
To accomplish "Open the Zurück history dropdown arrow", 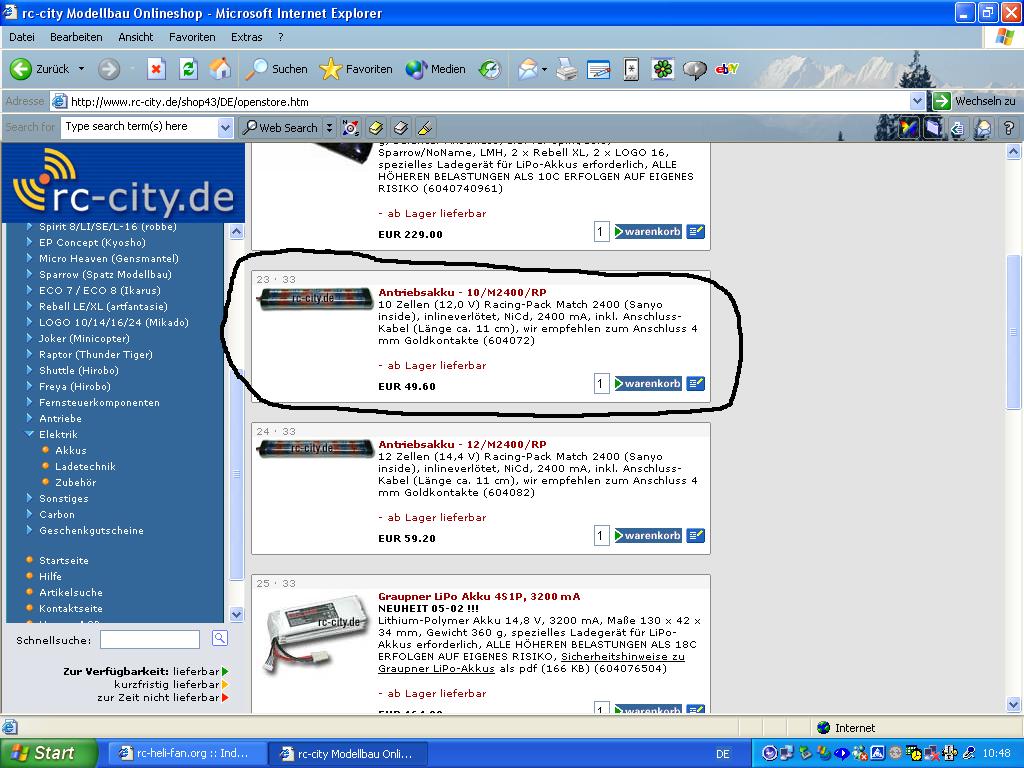I will coord(82,69).
